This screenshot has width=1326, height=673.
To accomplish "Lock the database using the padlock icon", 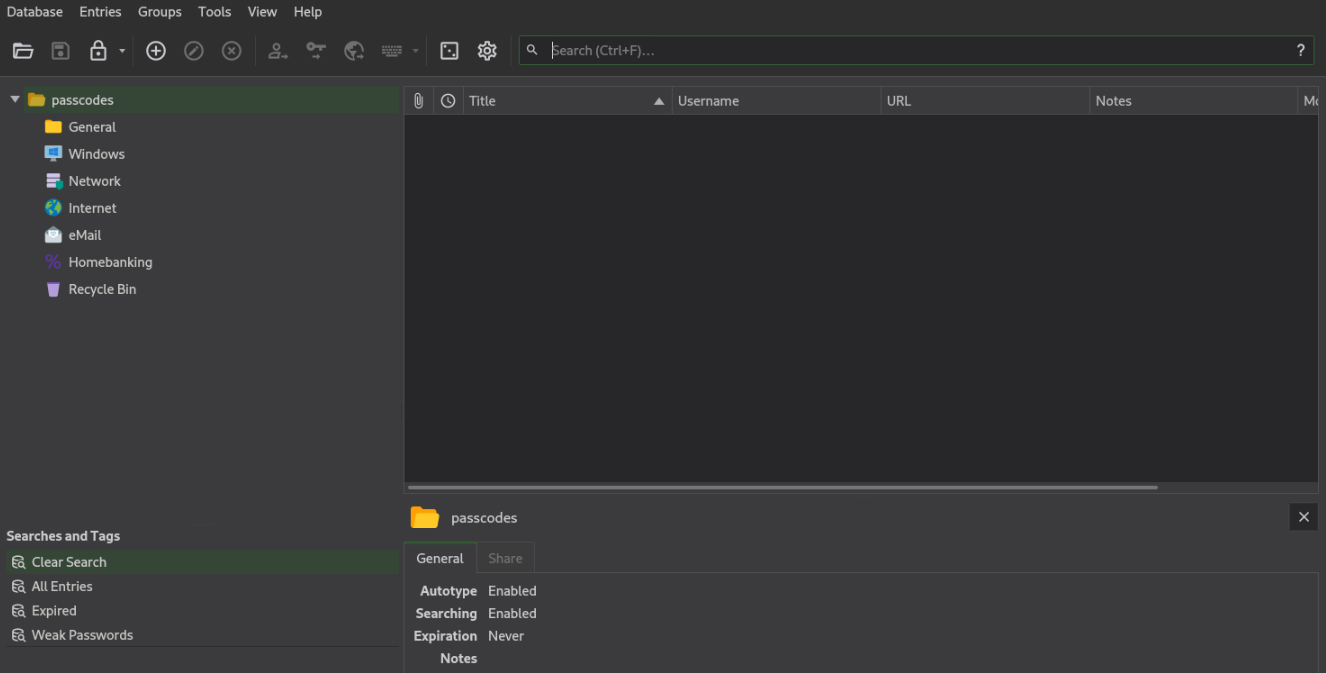I will (x=98, y=51).
